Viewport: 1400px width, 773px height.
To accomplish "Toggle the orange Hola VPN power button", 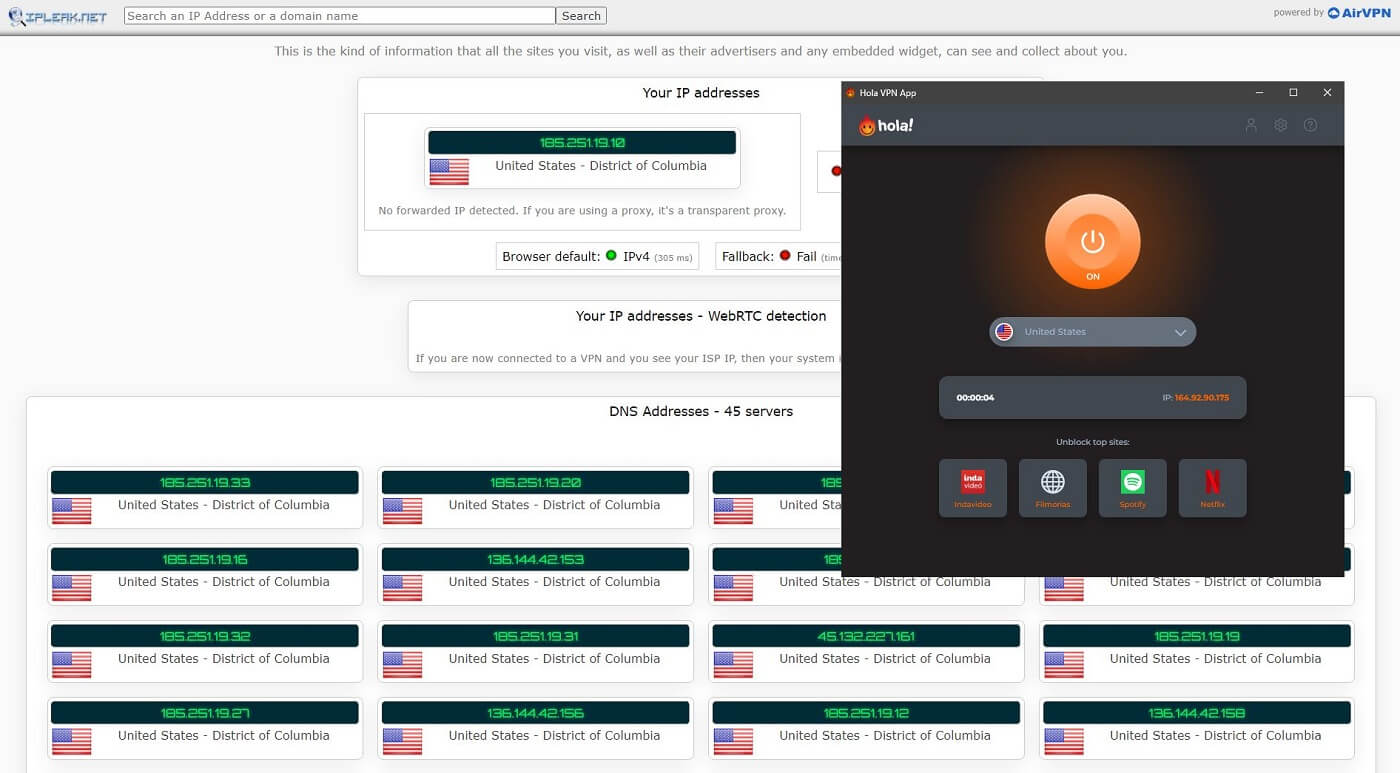I will tap(1092, 241).
